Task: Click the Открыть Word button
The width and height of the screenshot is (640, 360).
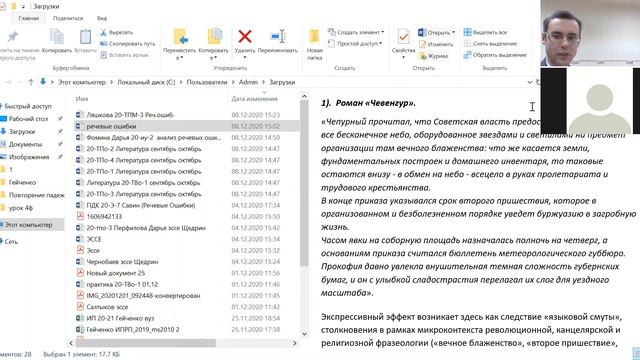Action: coord(433,32)
